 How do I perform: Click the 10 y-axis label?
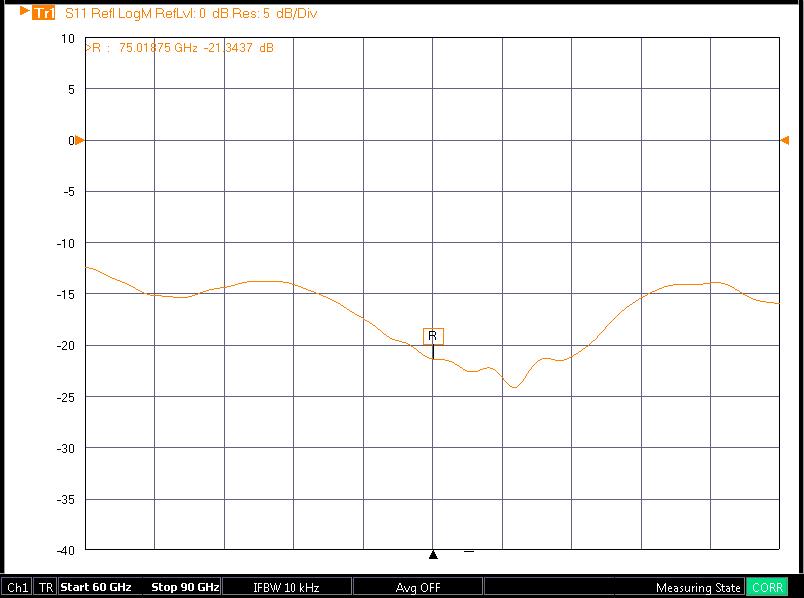68,38
